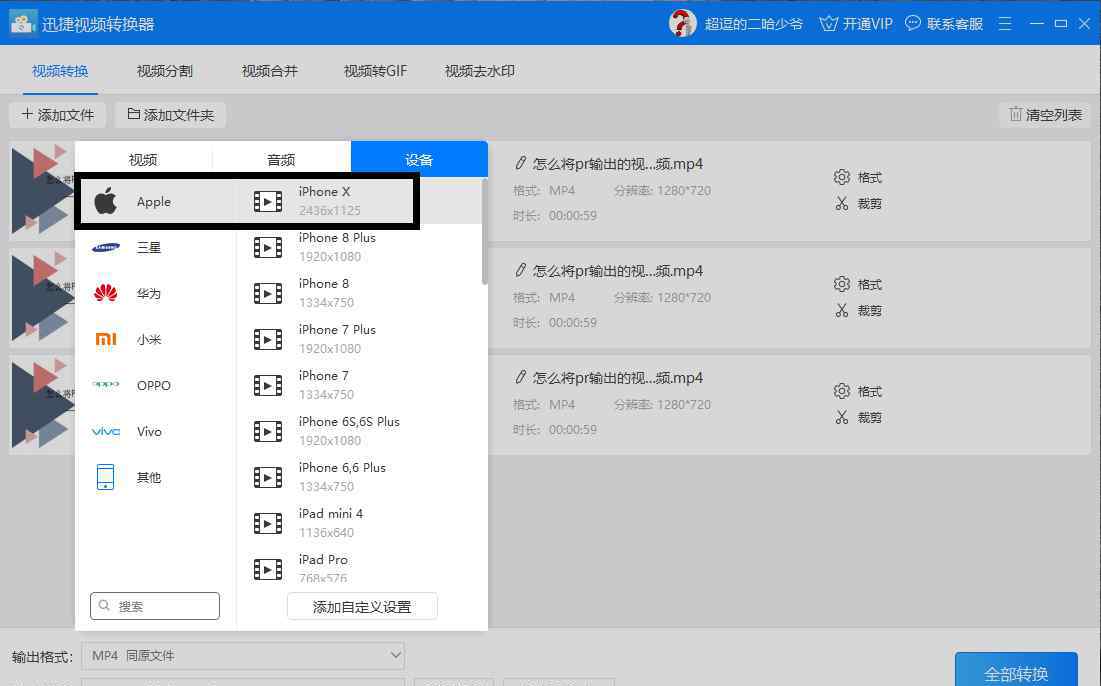Open the 输出格式 MP4 dropdown
The height and width of the screenshot is (686, 1101).
(x=243, y=656)
